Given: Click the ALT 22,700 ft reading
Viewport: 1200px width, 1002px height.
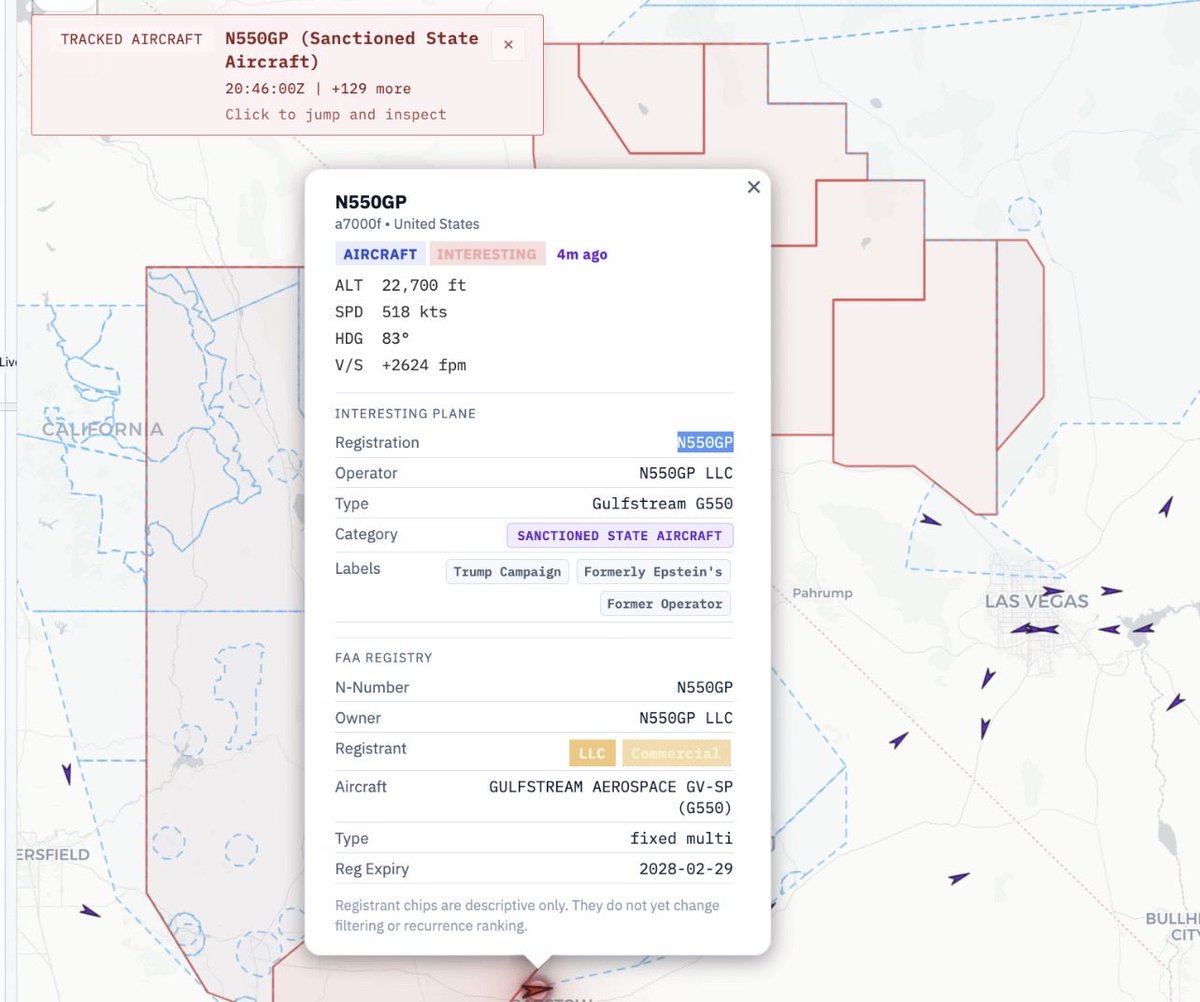Looking at the screenshot, I should click(401, 285).
